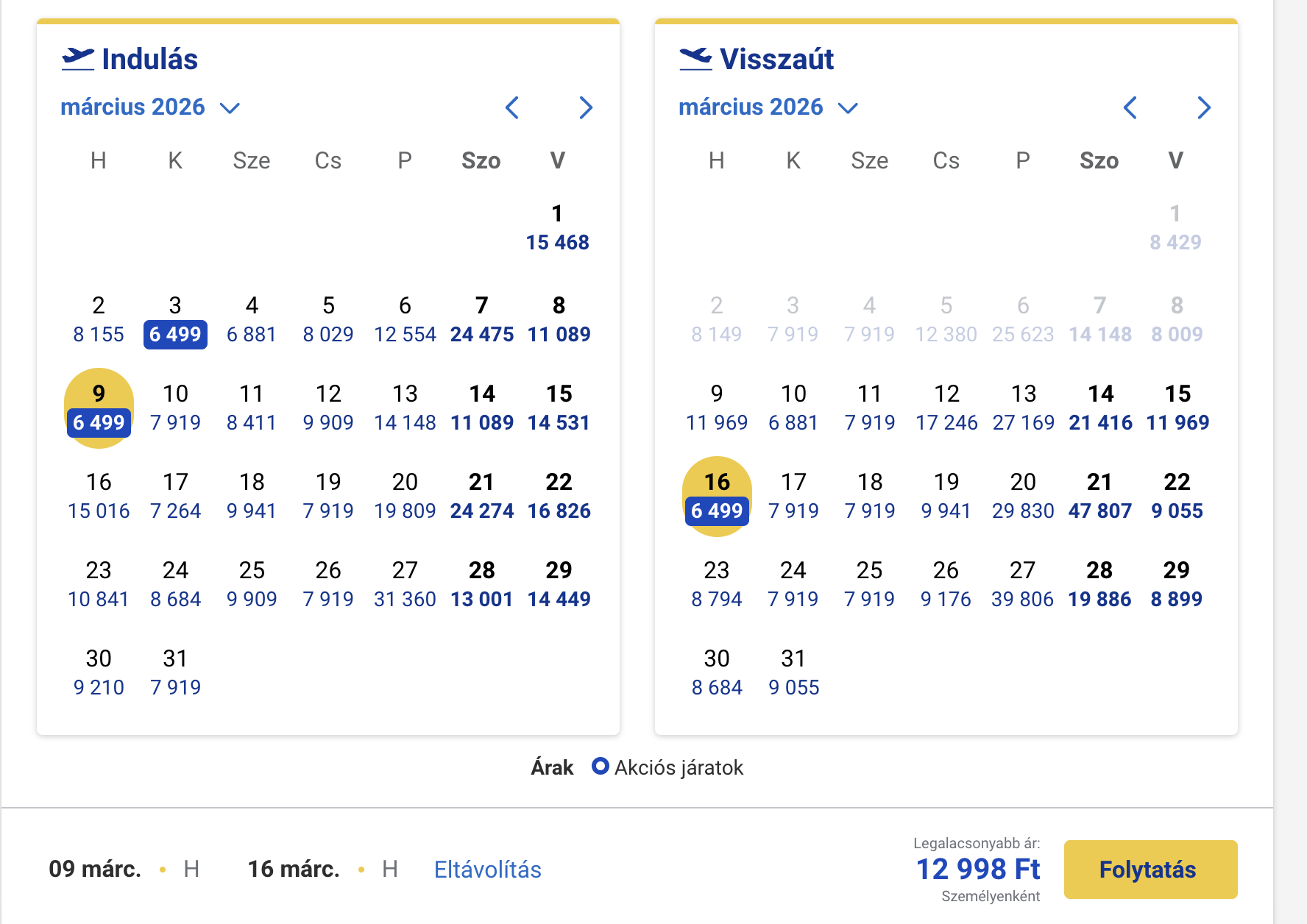Open the Indulás március 2026 month dropdown
This screenshot has width=1307, height=924.
coord(150,107)
